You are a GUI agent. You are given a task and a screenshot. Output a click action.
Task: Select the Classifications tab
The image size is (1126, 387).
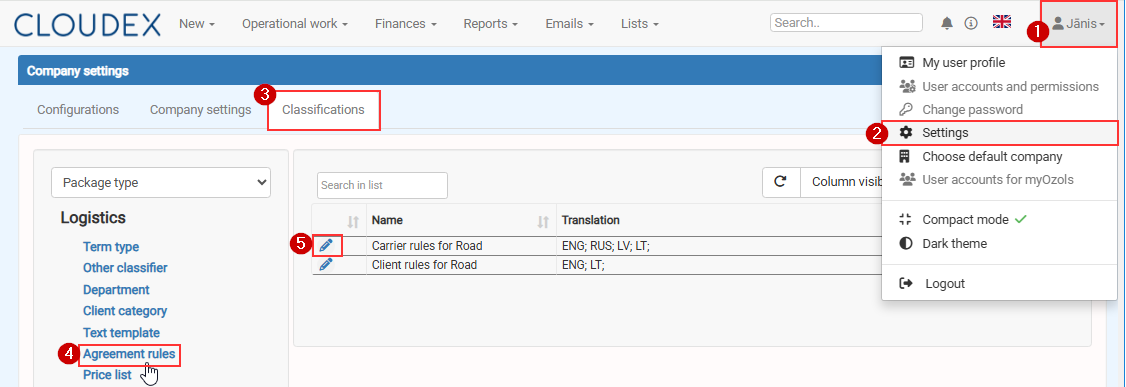[323, 110]
